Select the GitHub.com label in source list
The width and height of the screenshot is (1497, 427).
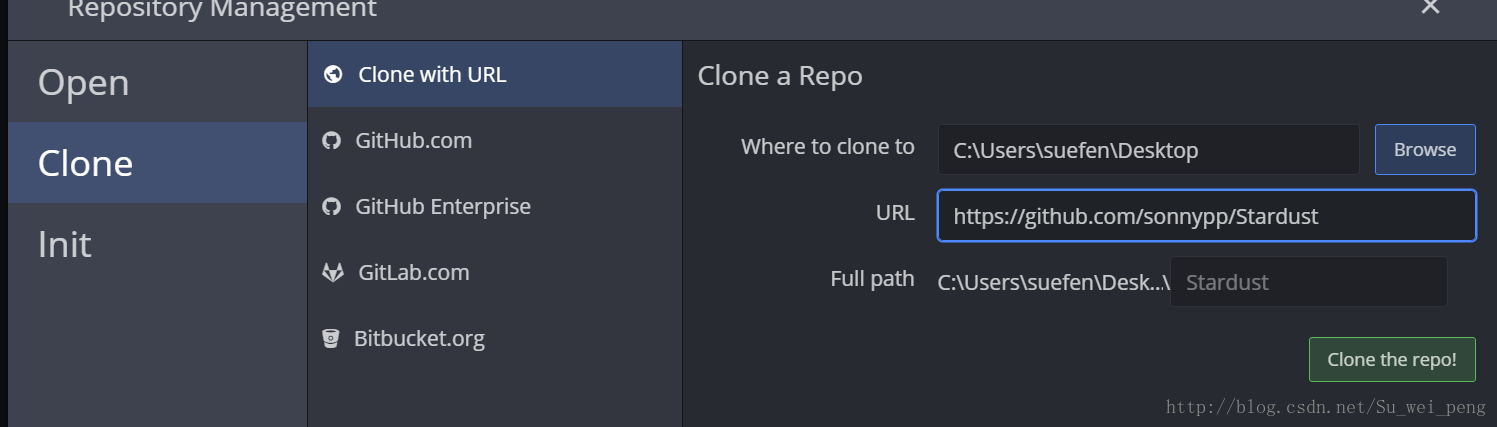413,141
